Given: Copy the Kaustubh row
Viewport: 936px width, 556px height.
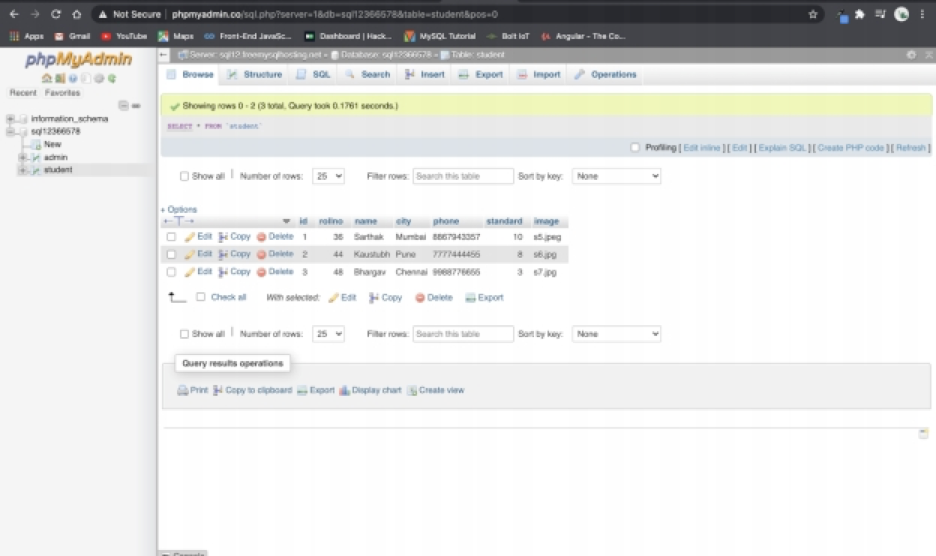Looking at the screenshot, I should pyautogui.click(x=235, y=254).
